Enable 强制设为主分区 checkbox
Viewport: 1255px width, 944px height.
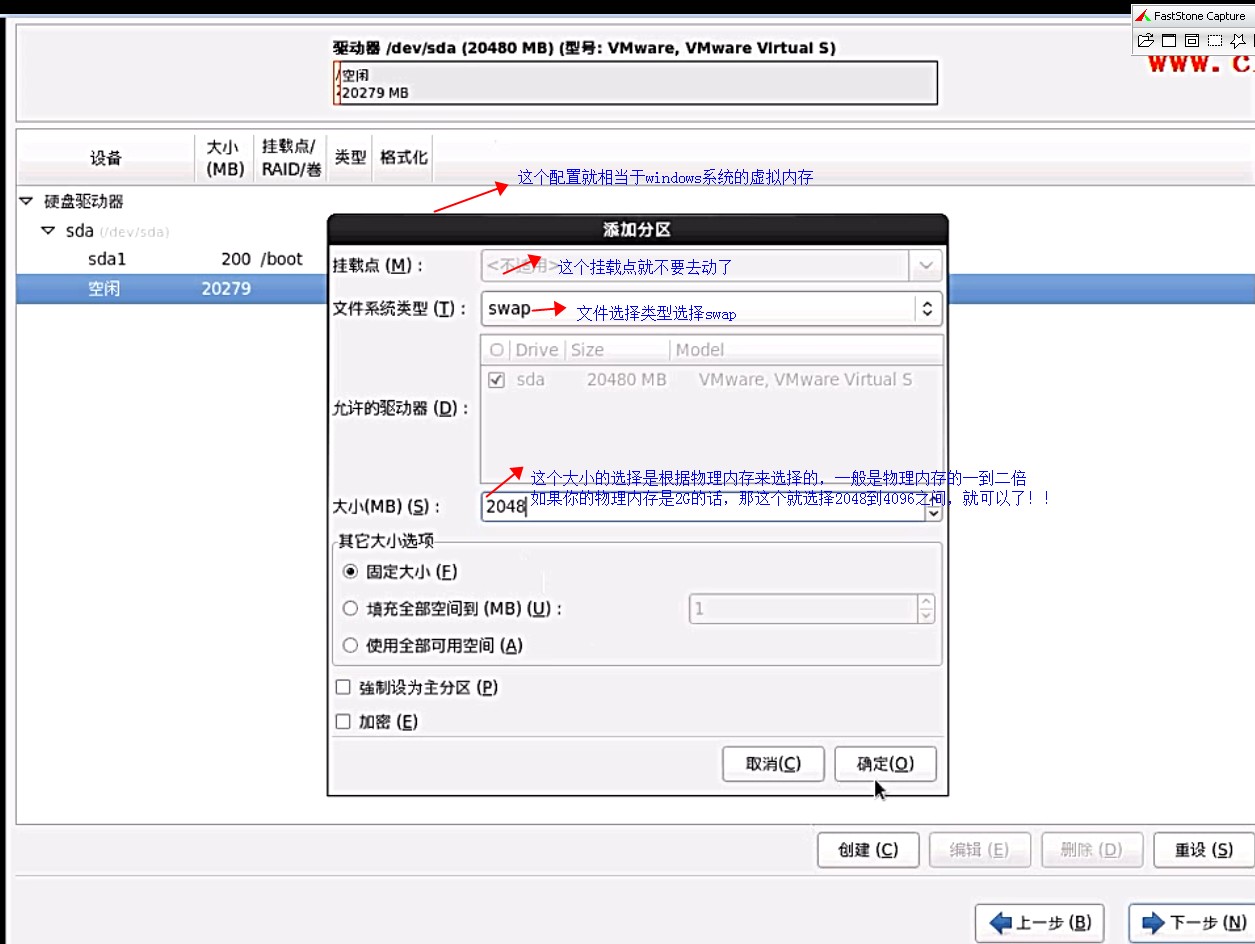pyautogui.click(x=343, y=688)
